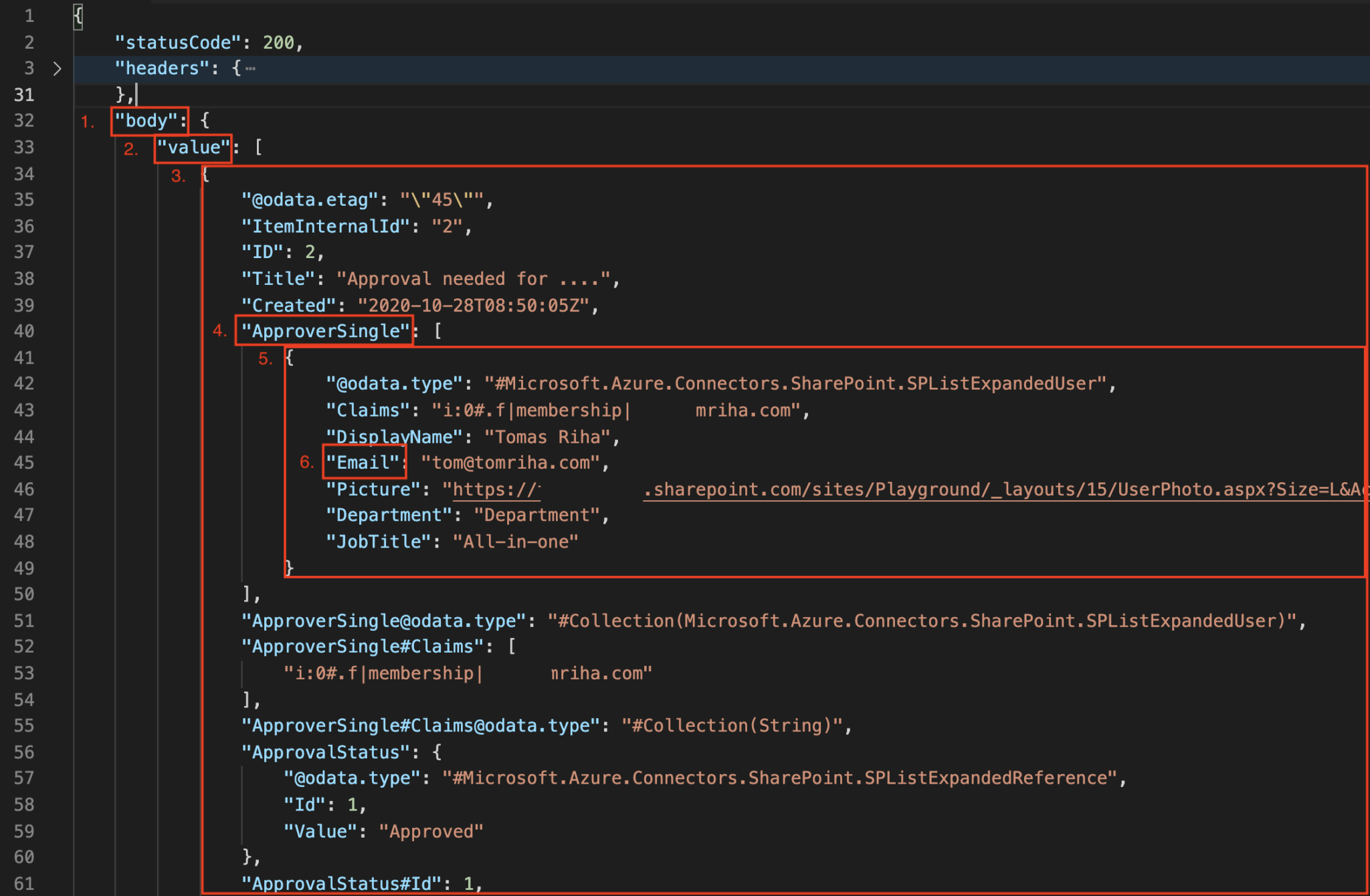
Task: Click the "2020-10-28T08:50:05Z" timestamp value
Action: (x=474, y=306)
